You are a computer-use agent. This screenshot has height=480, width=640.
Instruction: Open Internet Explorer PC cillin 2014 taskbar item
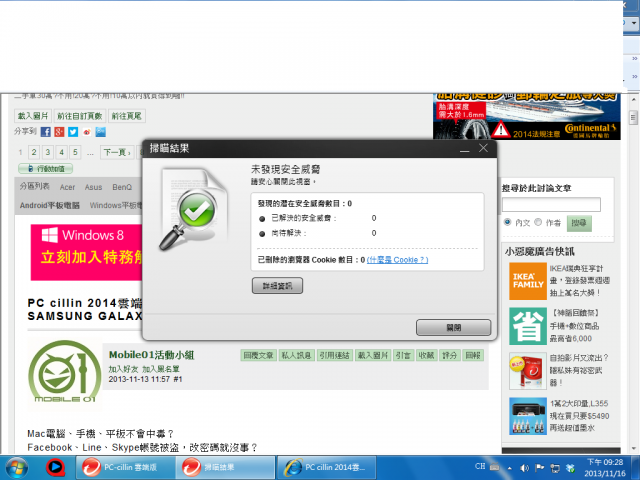click(327, 468)
